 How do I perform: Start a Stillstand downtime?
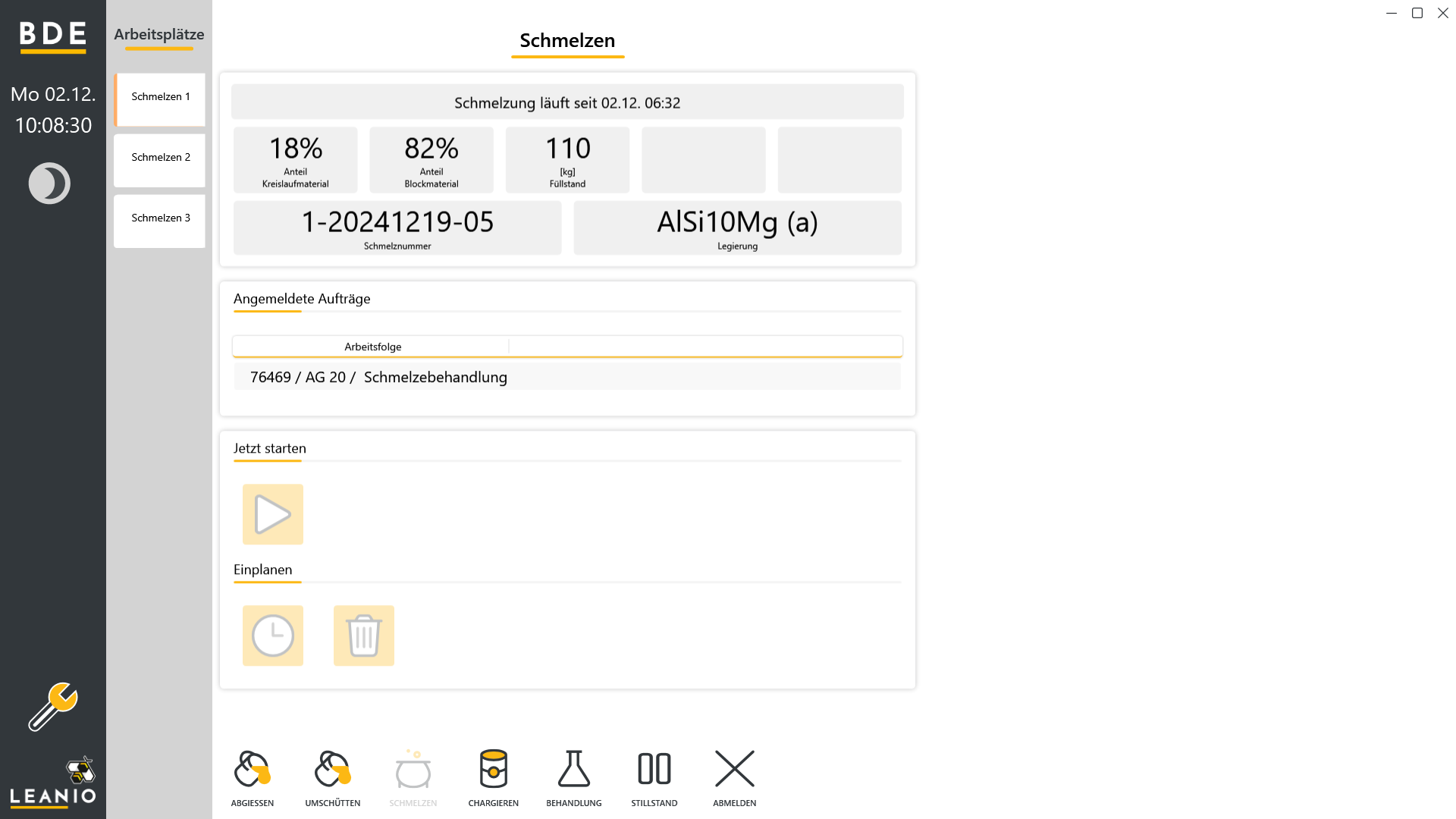pyautogui.click(x=654, y=778)
